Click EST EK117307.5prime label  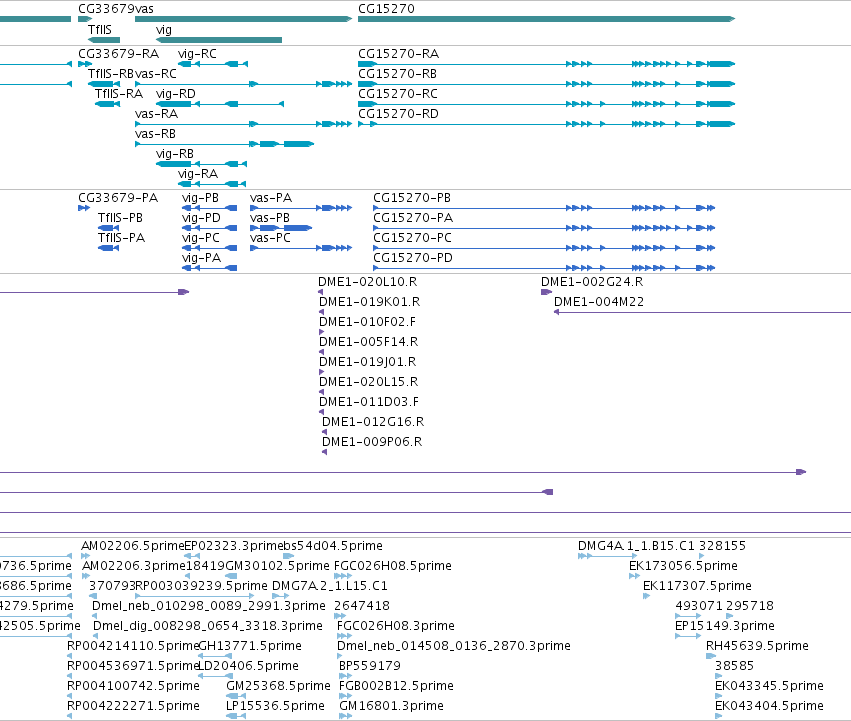coord(697,586)
